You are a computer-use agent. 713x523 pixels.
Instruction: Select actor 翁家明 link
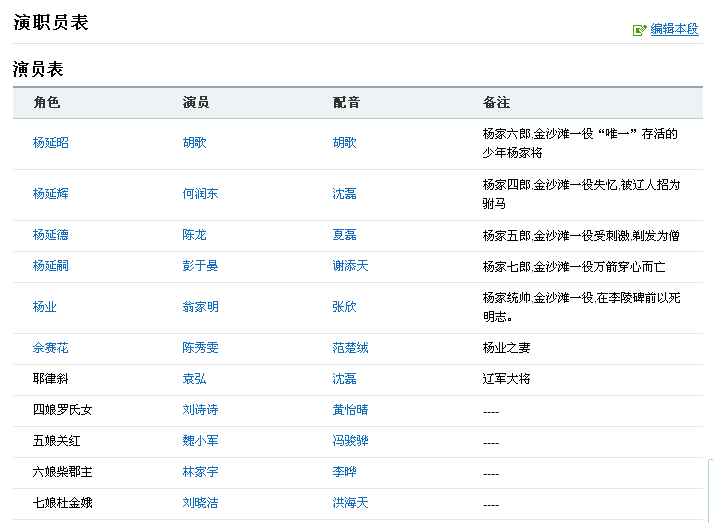[x=200, y=307]
